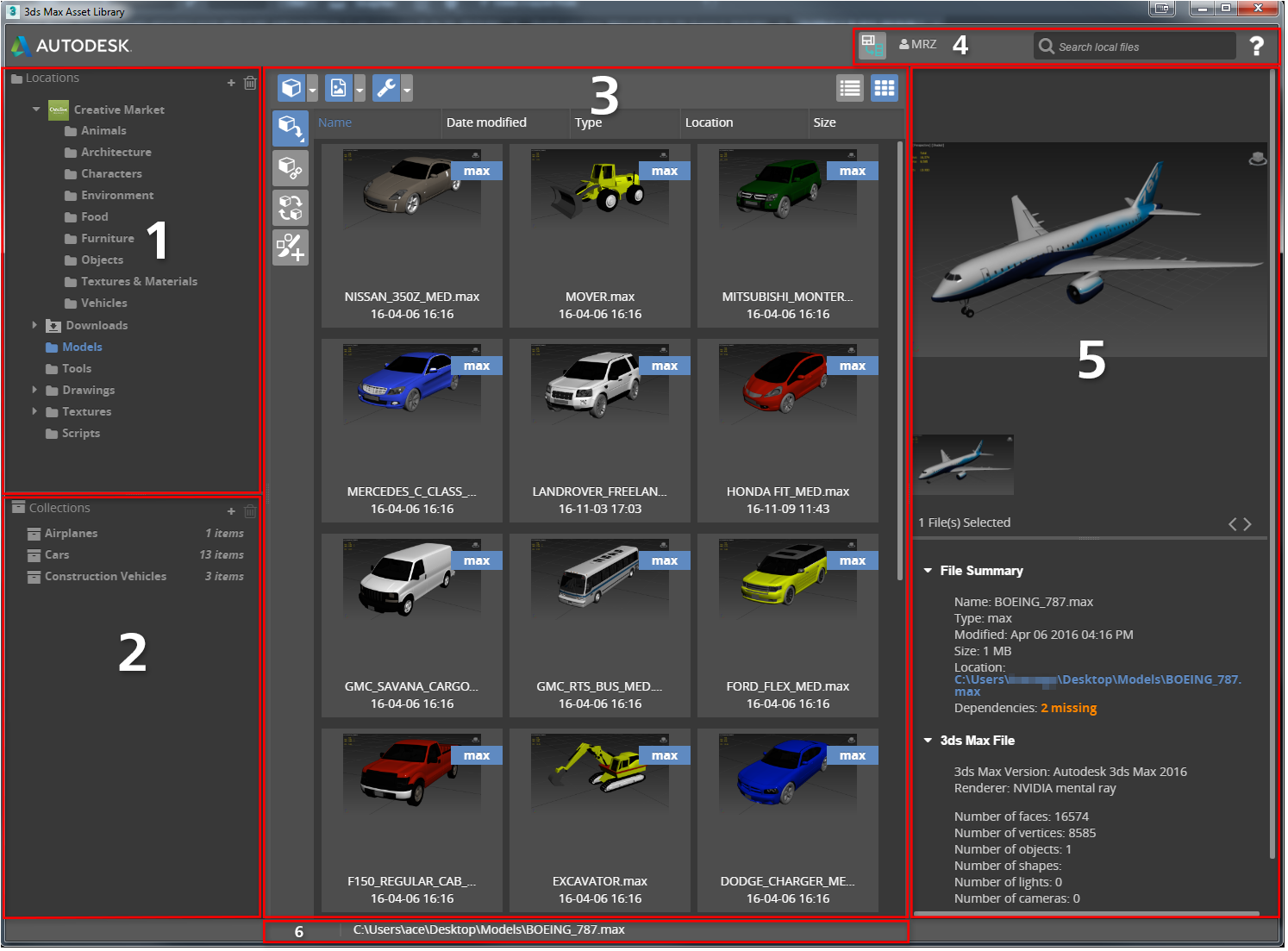
Task: Click the Replace objects icon
Action: tap(291, 208)
